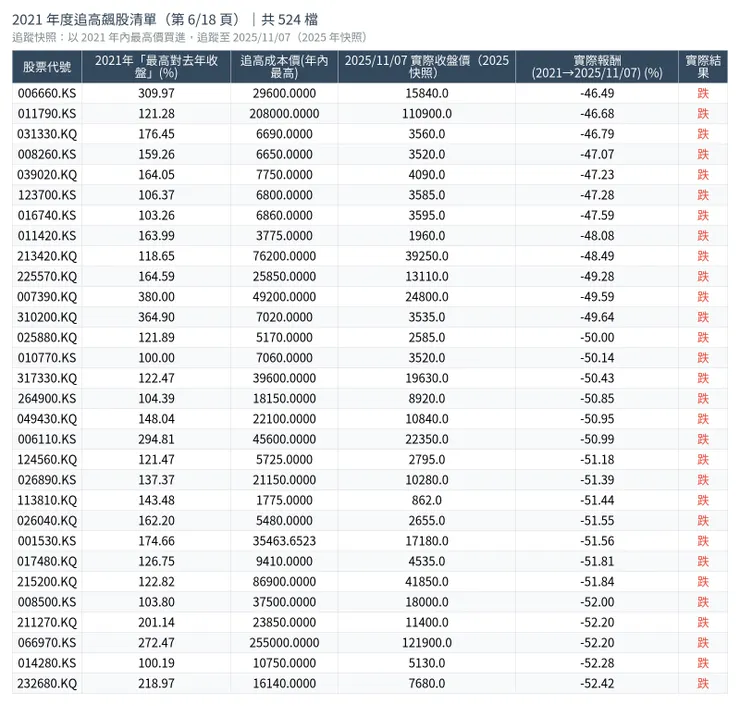Select stock code 215200.KQ
The height and width of the screenshot is (706, 740).
point(47,581)
